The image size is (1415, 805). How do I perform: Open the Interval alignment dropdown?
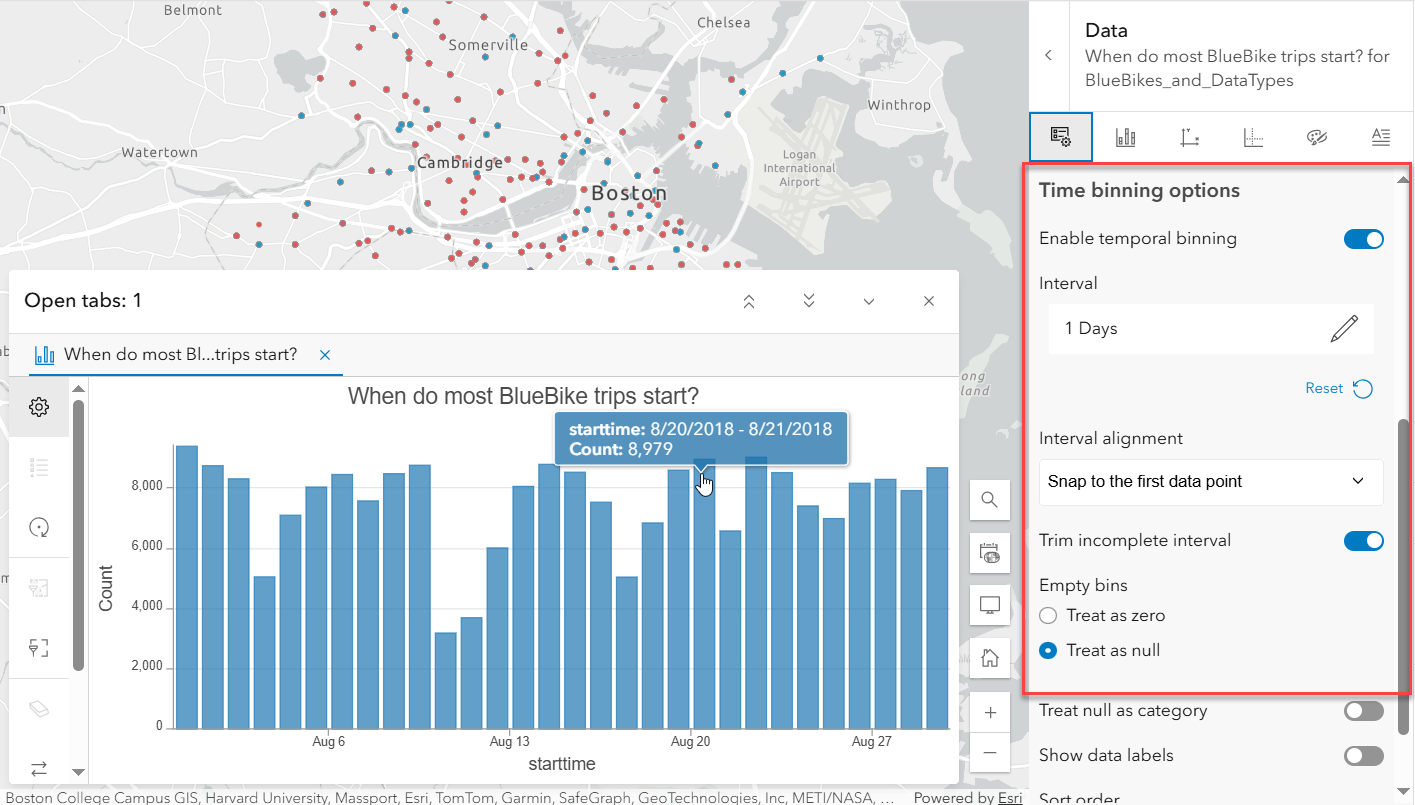pyautogui.click(x=1211, y=482)
